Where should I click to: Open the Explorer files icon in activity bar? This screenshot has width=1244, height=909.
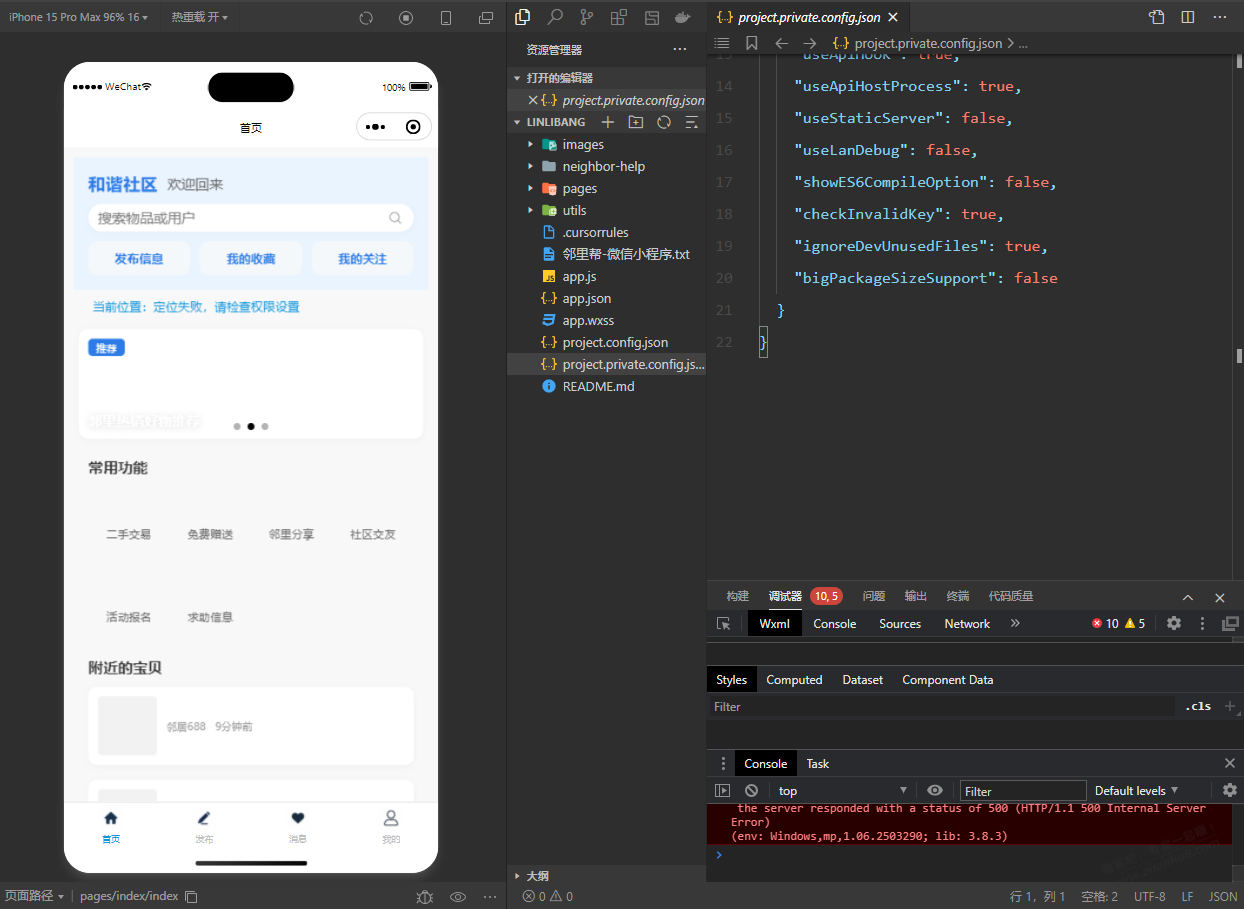click(x=522, y=17)
